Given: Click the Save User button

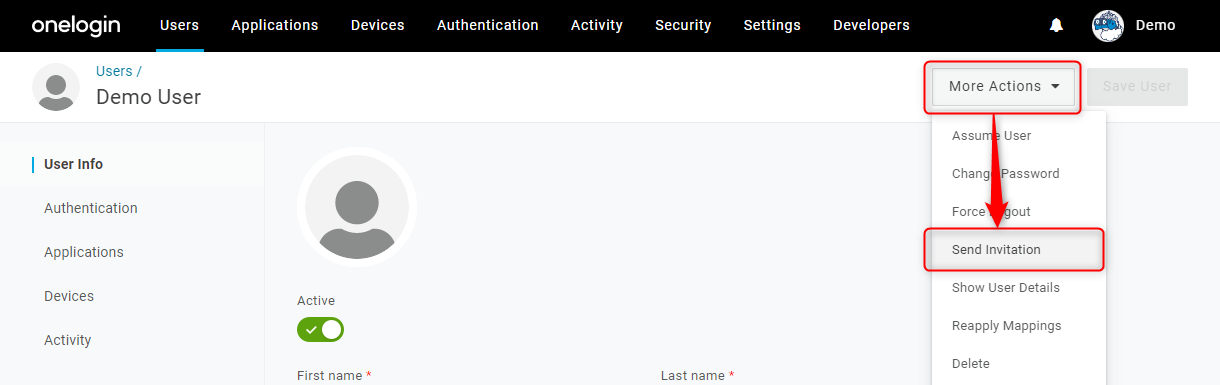Looking at the screenshot, I should click(1137, 87).
